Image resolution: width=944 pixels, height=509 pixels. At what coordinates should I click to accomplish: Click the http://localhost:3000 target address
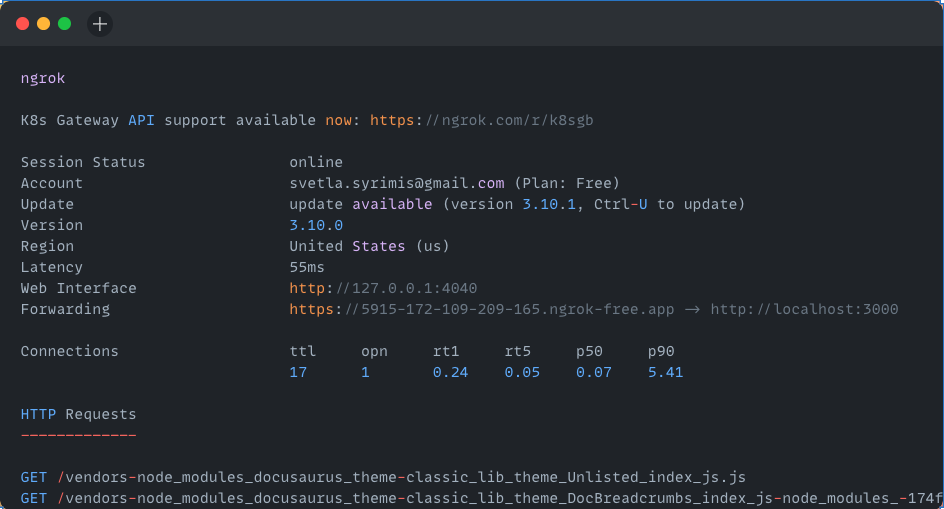click(804, 309)
